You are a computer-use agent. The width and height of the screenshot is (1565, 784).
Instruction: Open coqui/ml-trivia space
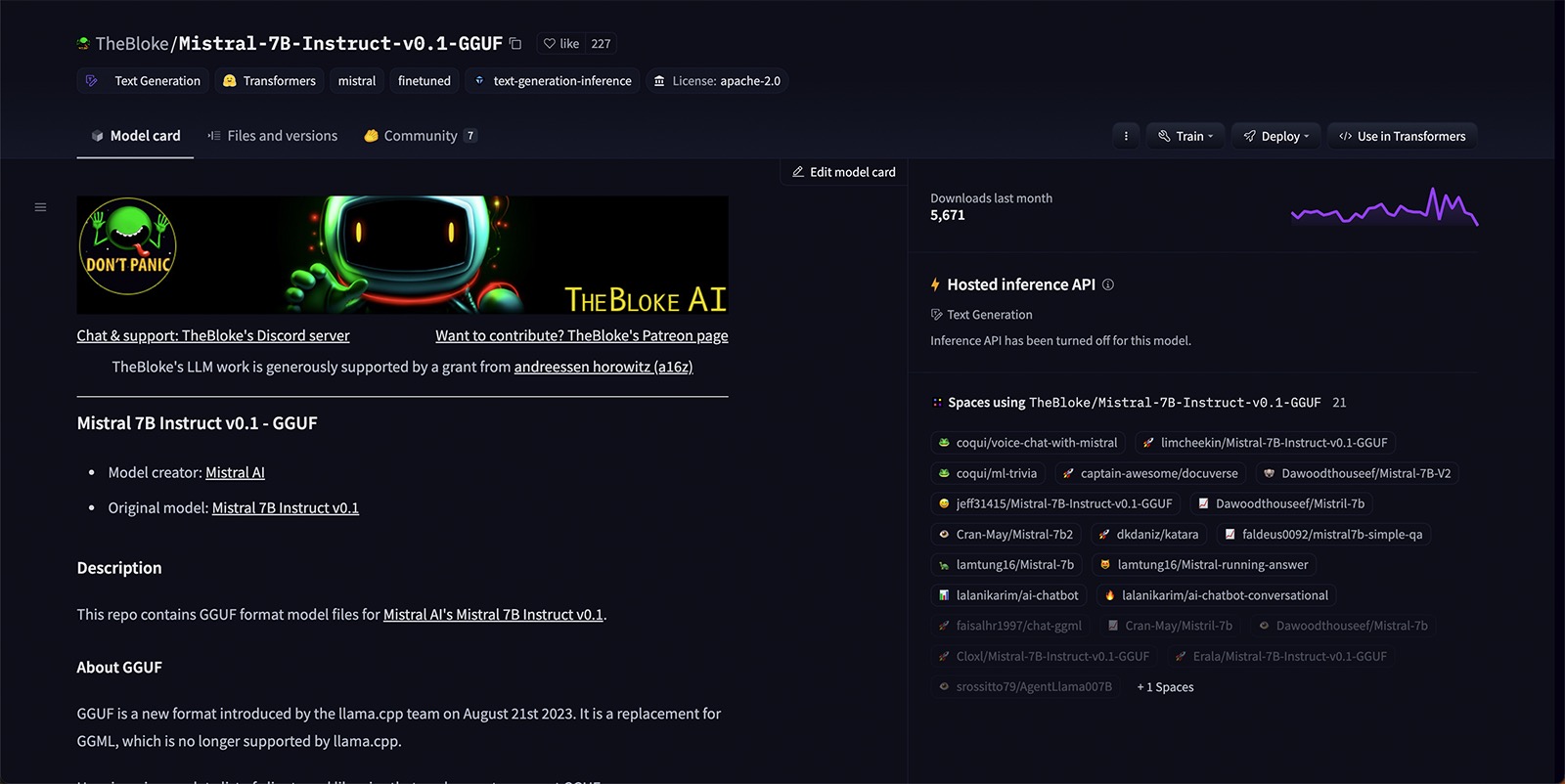(988, 473)
